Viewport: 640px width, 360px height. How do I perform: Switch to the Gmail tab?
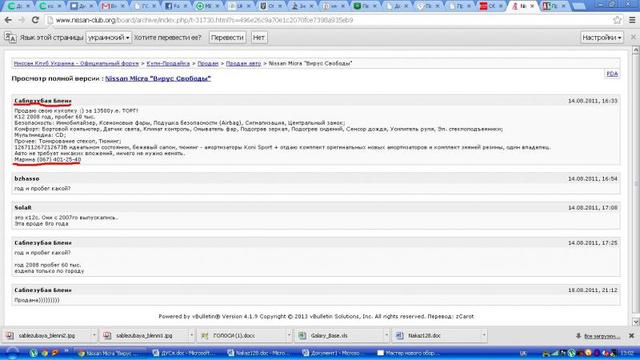113,6
